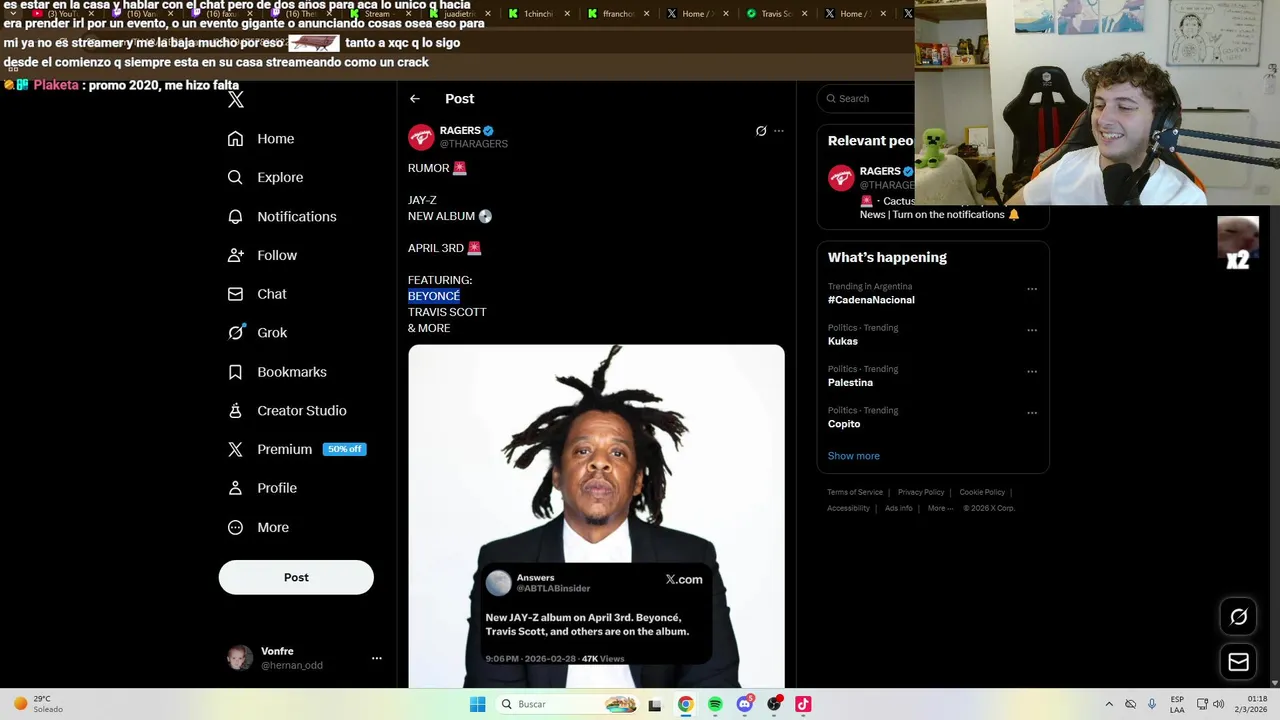The width and height of the screenshot is (1280, 720).
Task: Click the Ads info footer link
Action: 899,508
